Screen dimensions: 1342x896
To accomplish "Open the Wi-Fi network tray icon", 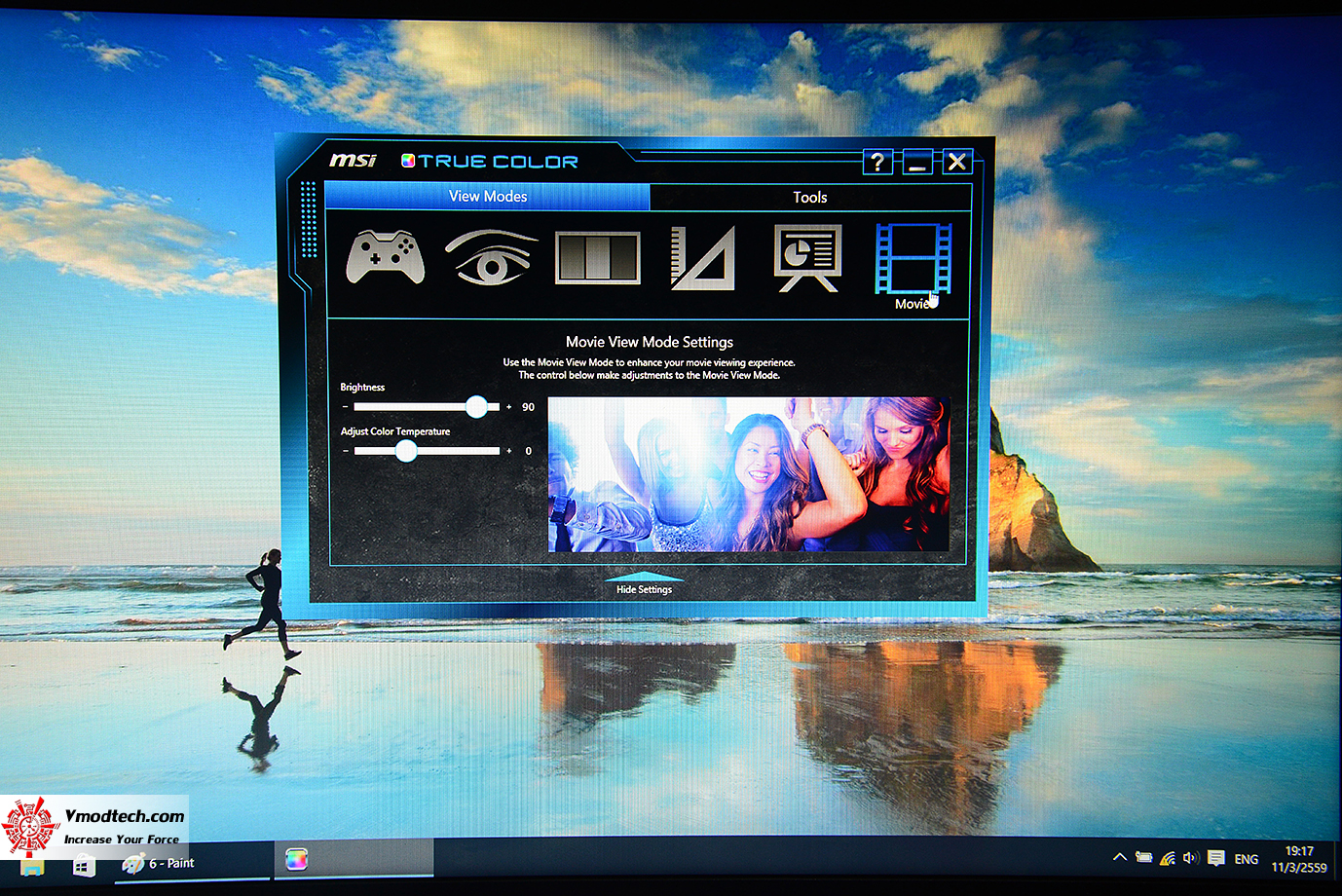I will [1167, 858].
